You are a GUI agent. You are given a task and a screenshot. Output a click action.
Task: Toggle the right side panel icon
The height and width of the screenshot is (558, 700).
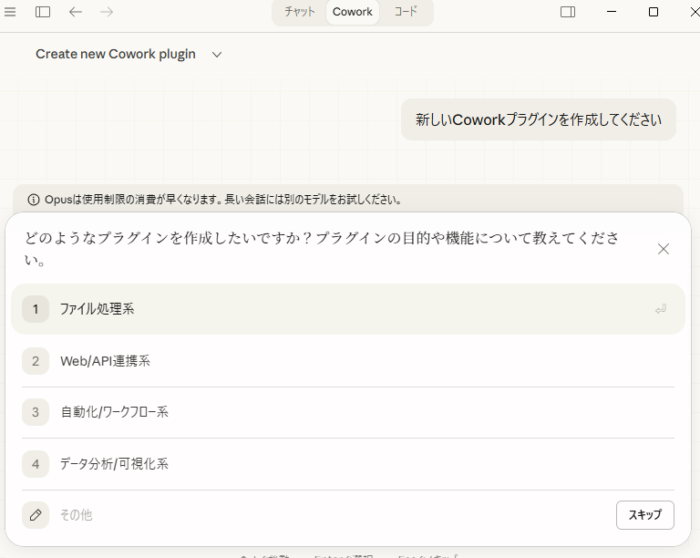567,12
